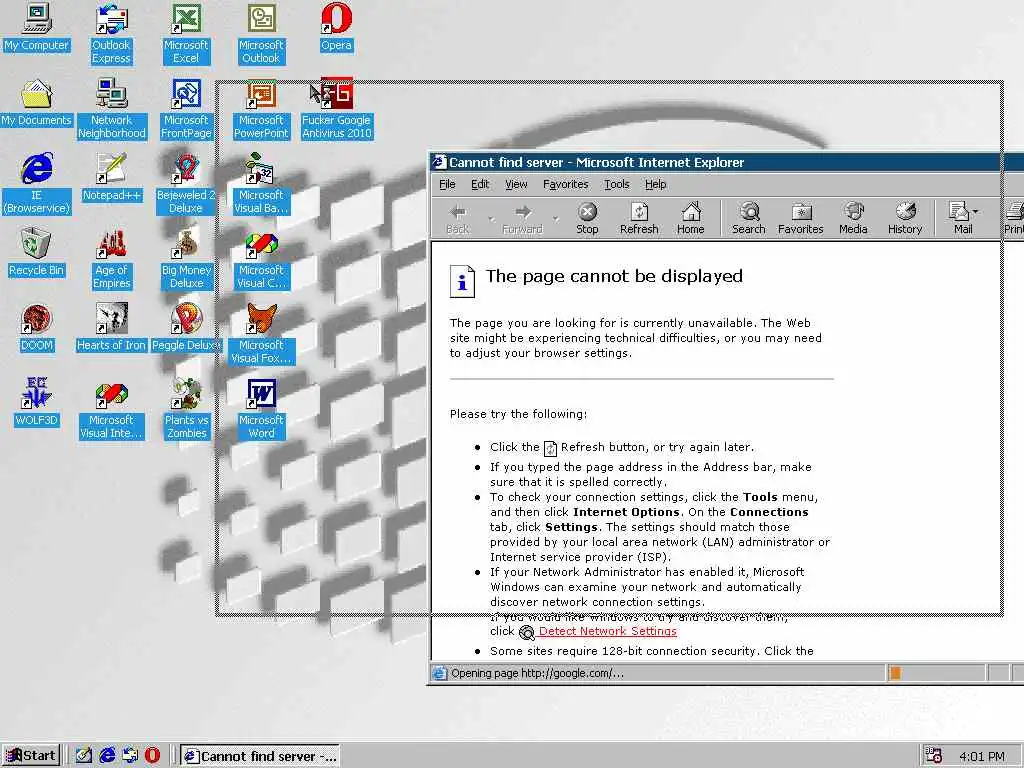The height and width of the screenshot is (768, 1024).
Task: Open the Search pane from the toolbar
Action: click(748, 219)
